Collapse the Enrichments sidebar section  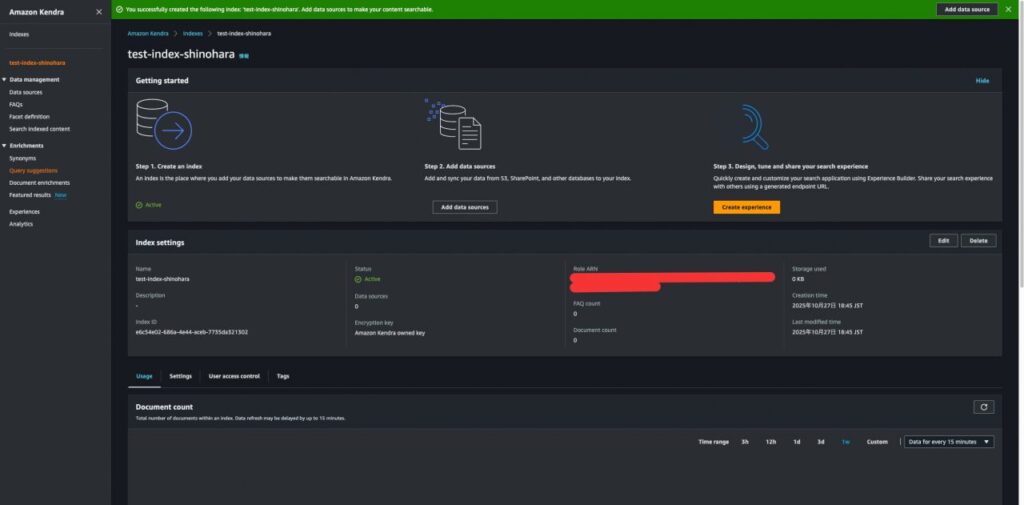coord(5,146)
